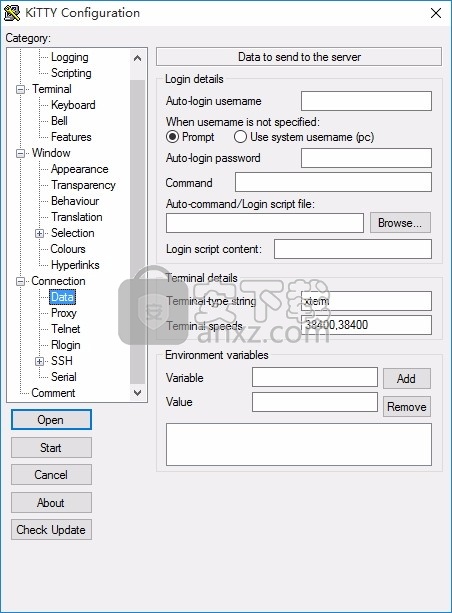
Task: Collapse the Window tree node
Action: tap(20, 153)
